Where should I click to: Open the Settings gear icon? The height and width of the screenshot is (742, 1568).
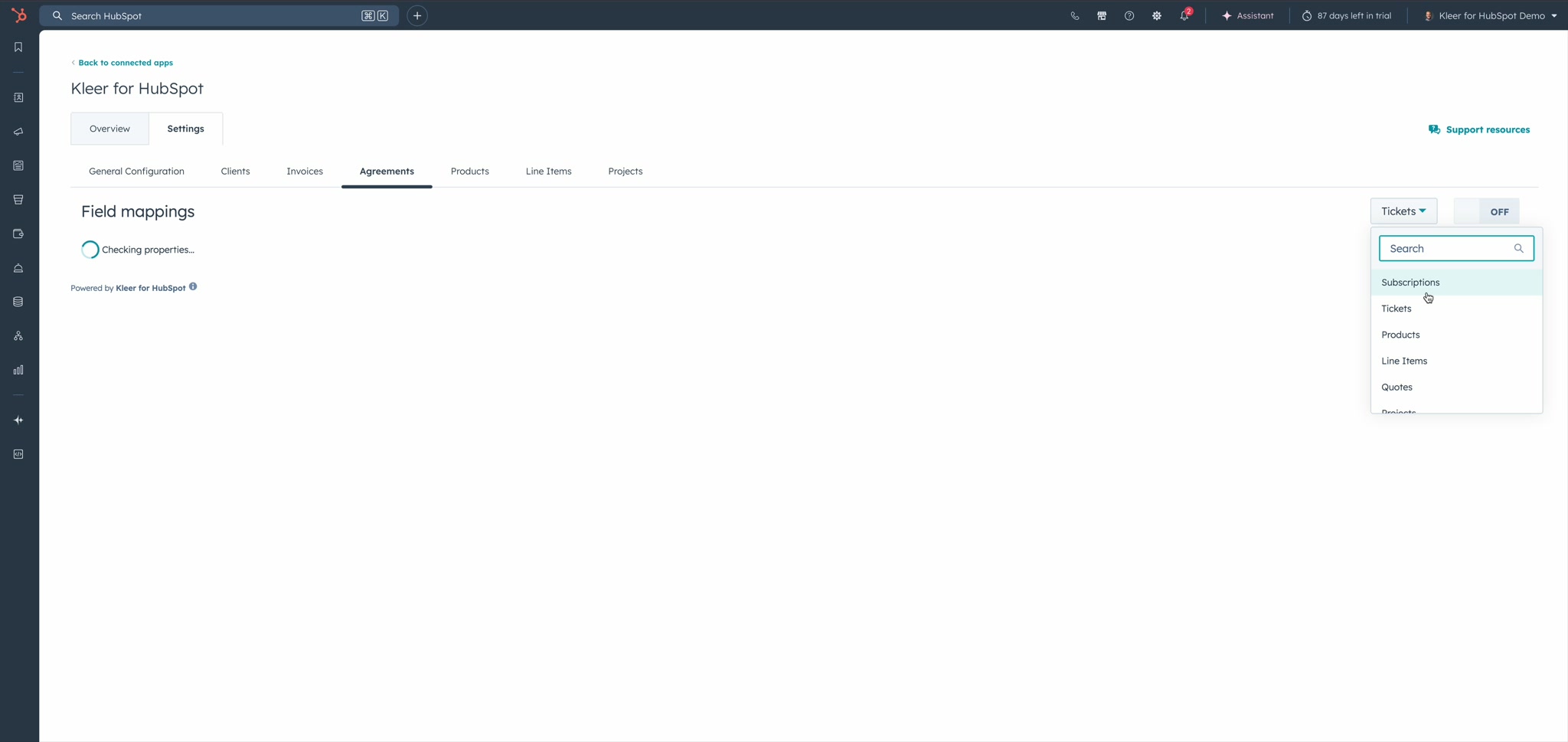[x=1157, y=15]
